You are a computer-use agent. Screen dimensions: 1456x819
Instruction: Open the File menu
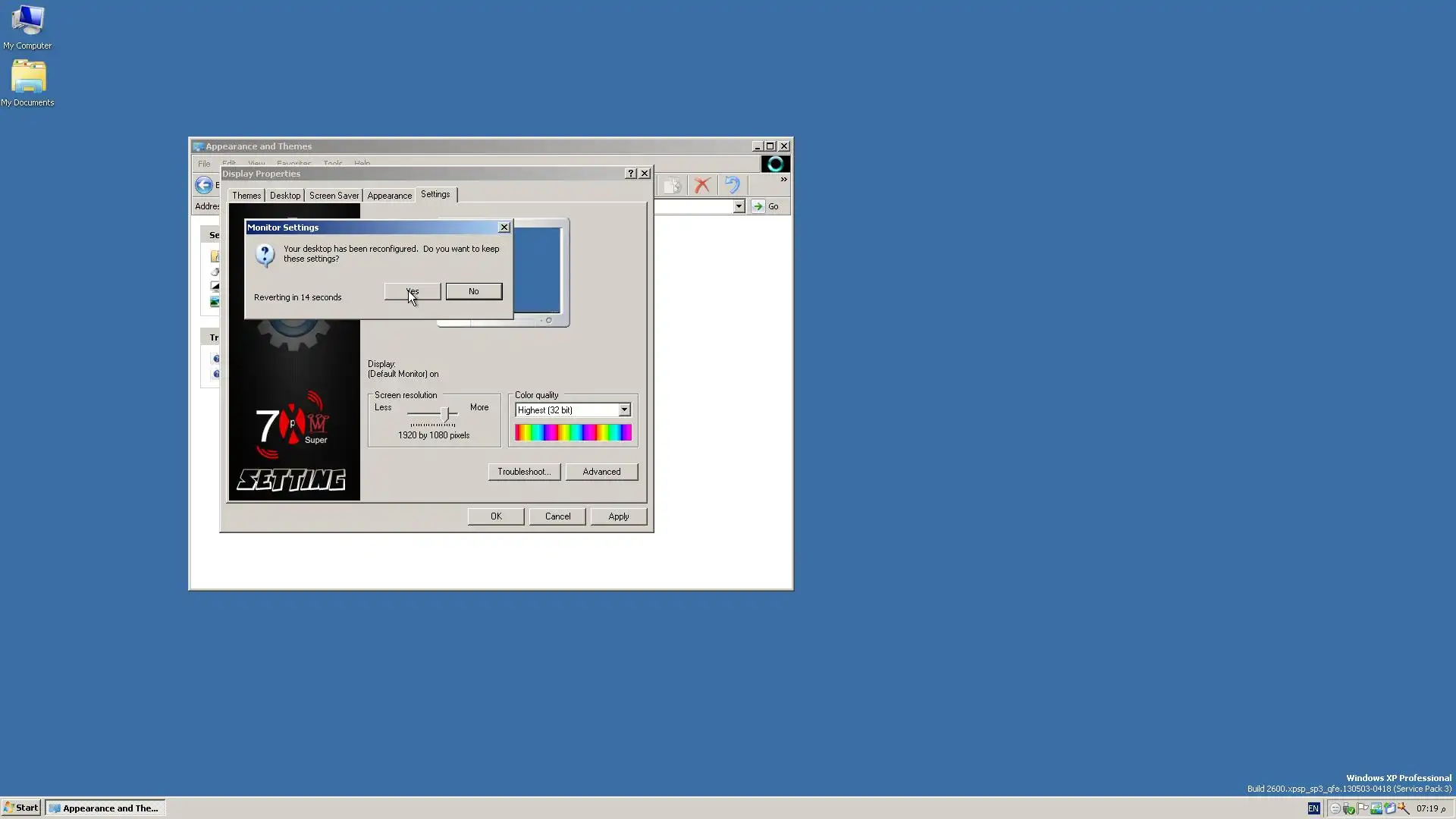204,164
